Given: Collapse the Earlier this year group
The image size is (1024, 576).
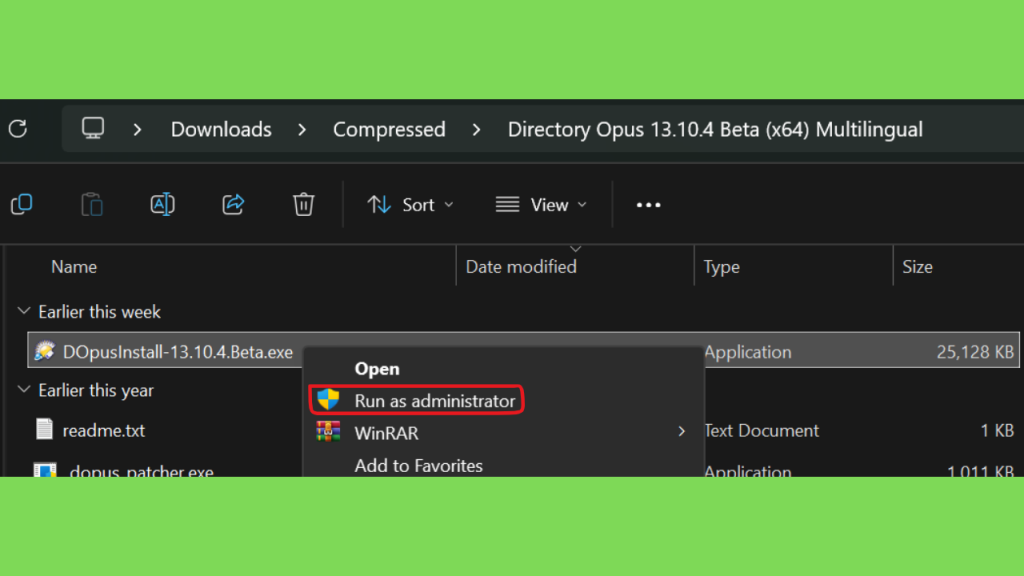Looking at the screenshot, I should 24,389.
